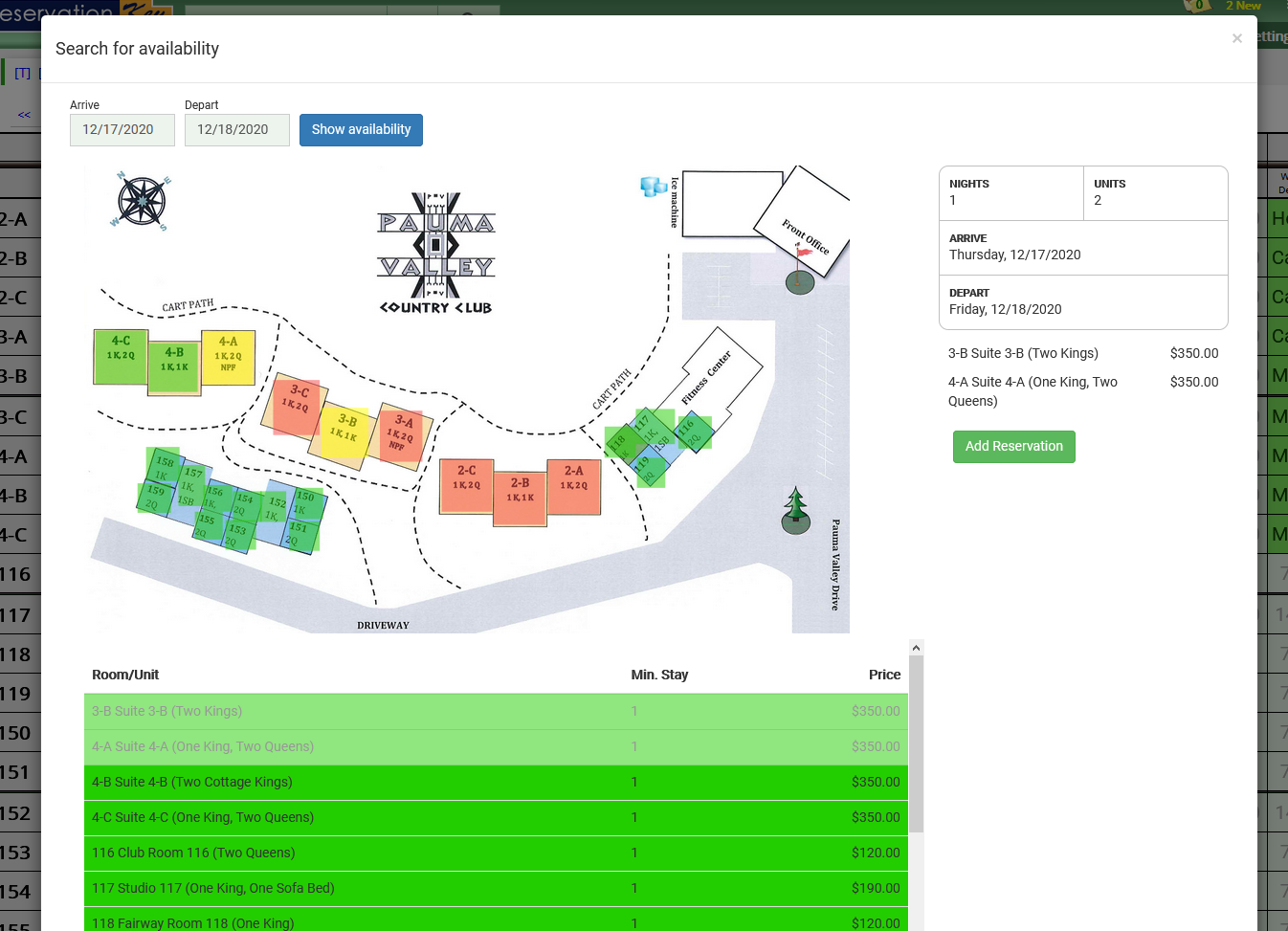Select suite 4-C on the map
1288x931 pixels.
(121, 357)
